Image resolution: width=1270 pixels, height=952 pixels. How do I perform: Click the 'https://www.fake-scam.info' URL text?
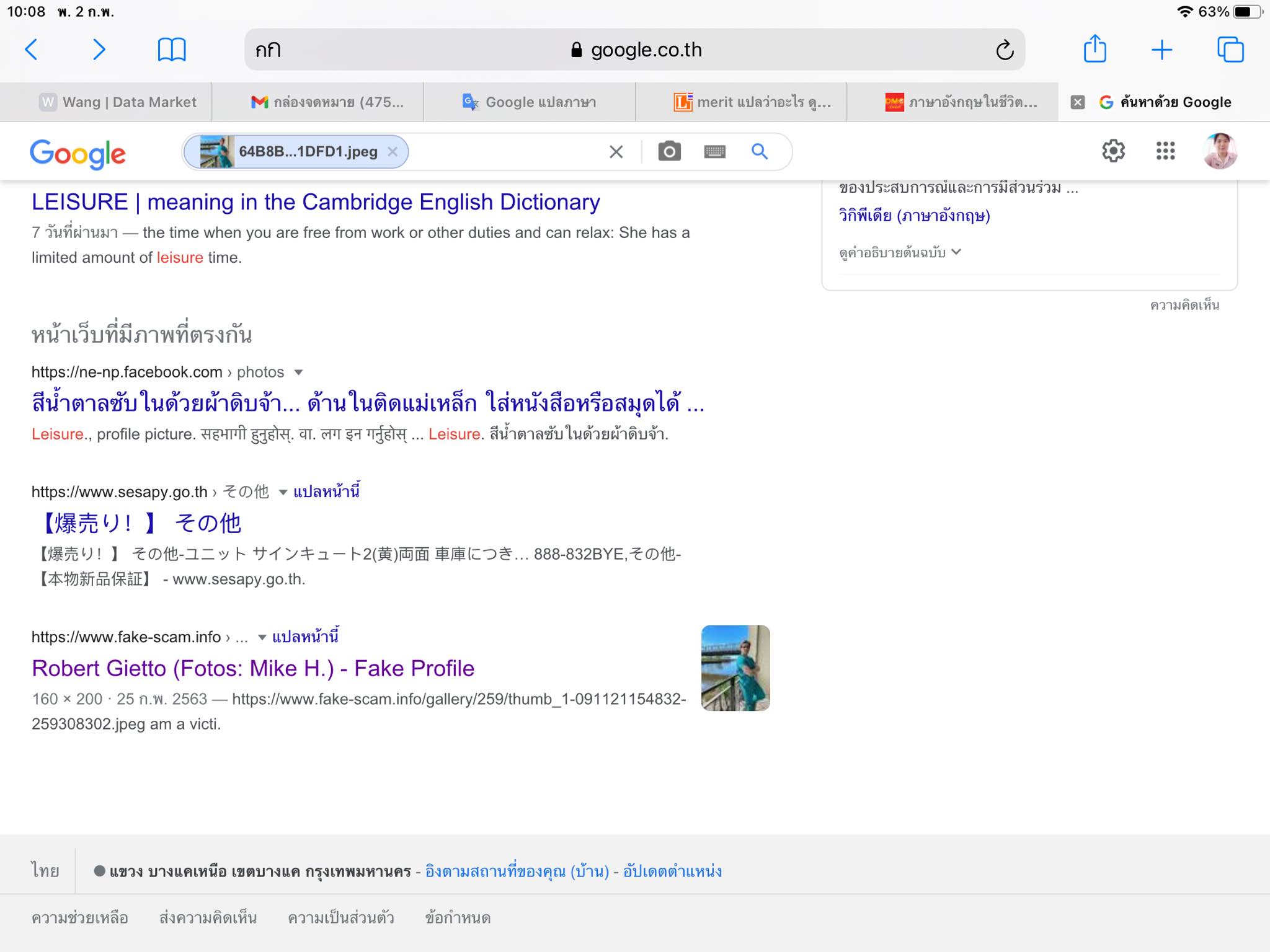(126, 637)
